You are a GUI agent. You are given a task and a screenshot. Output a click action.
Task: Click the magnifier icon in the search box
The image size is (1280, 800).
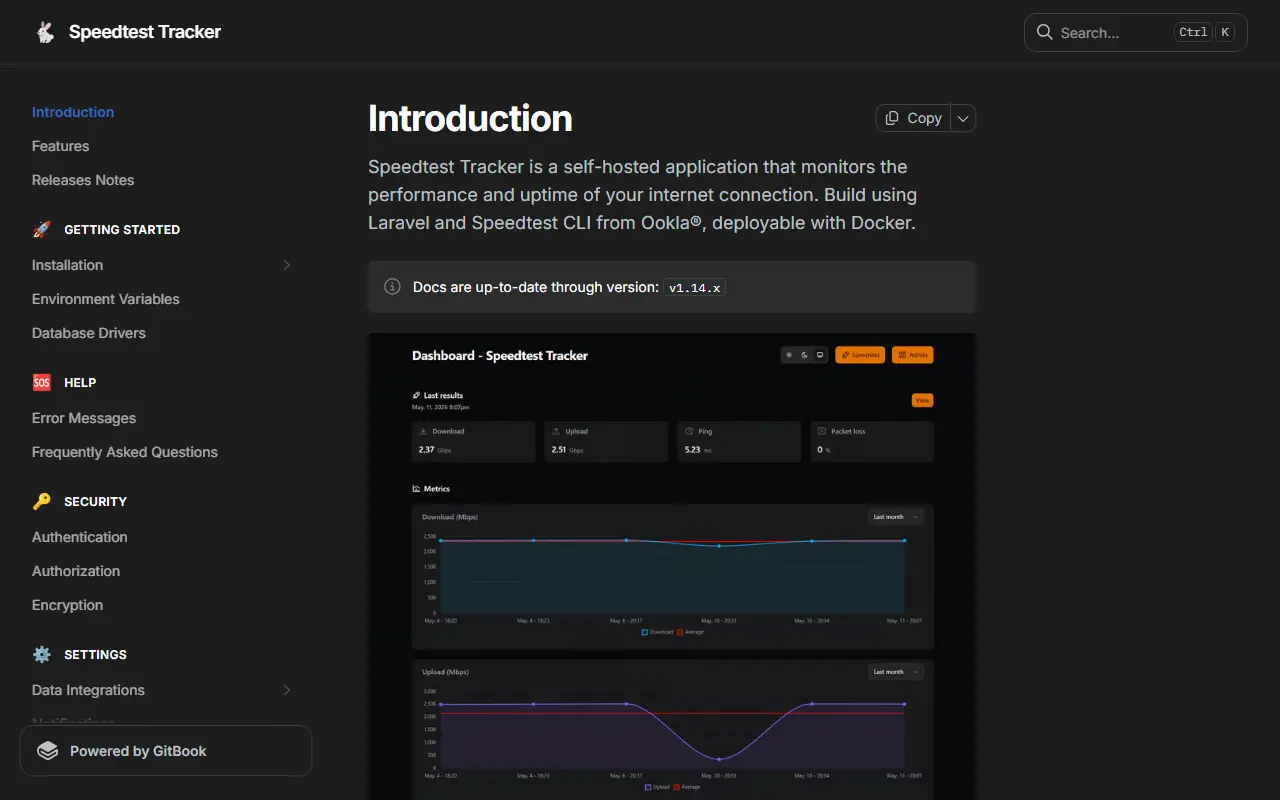[1044, 32]
